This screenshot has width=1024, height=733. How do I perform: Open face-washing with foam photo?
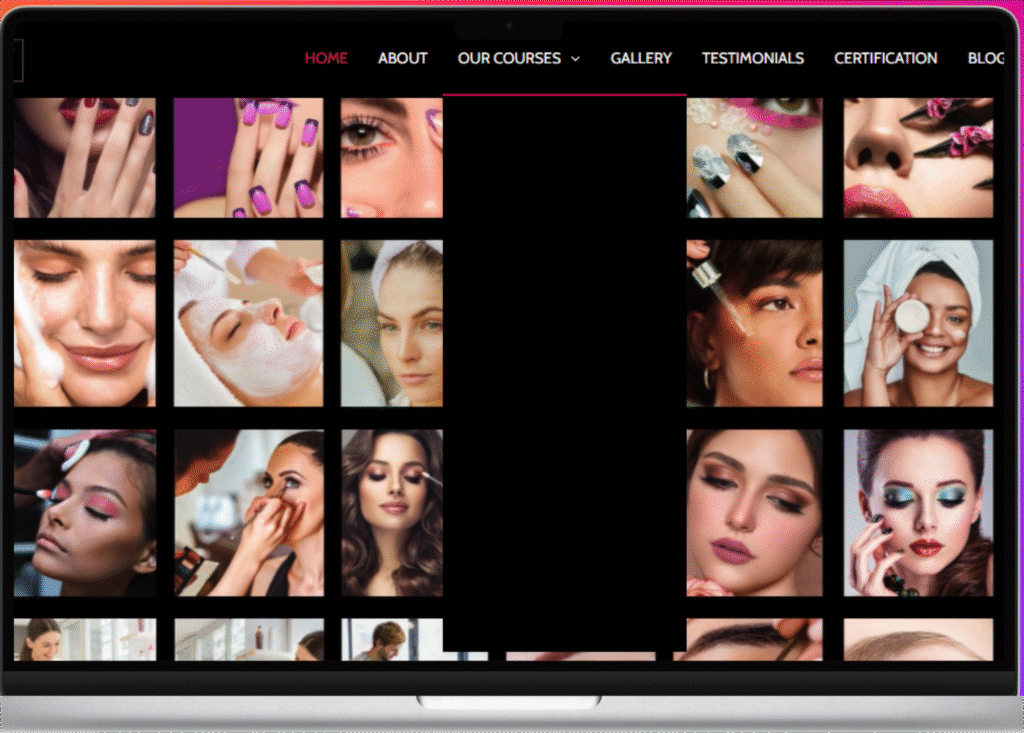point(85,323)
